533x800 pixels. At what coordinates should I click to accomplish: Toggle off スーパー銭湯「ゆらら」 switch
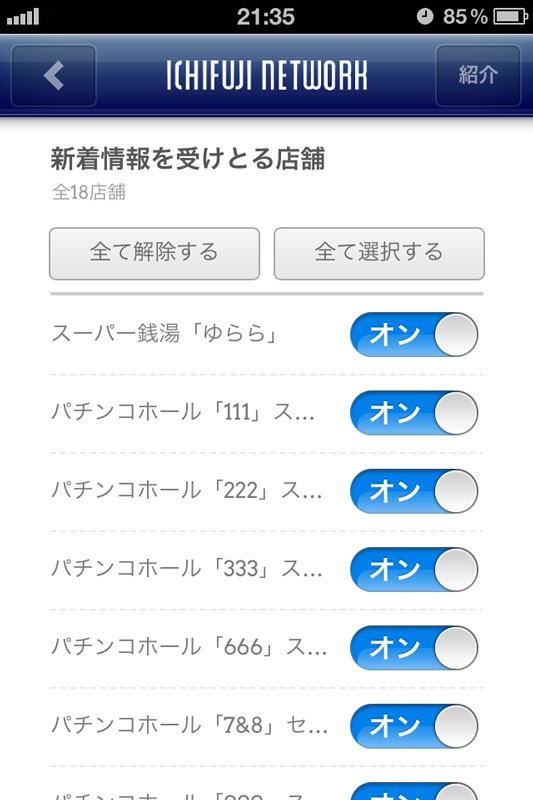click(414, 335)
